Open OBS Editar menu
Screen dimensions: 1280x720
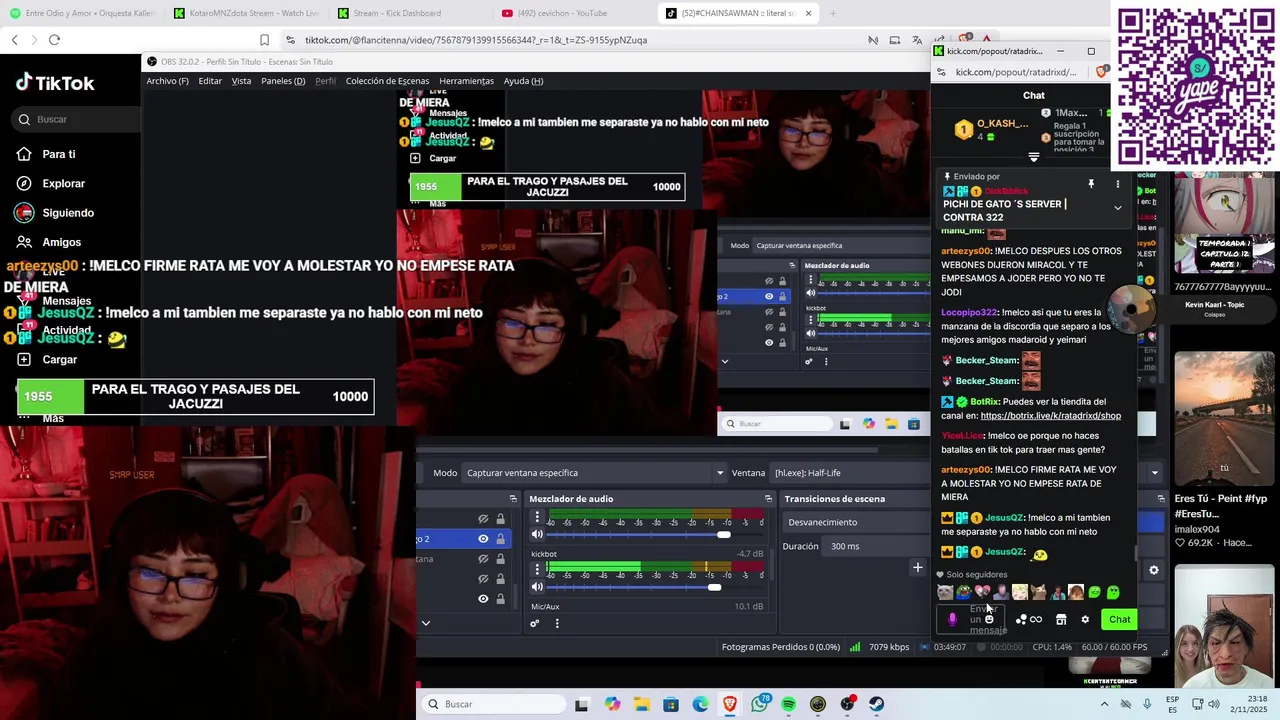(210, 81)
